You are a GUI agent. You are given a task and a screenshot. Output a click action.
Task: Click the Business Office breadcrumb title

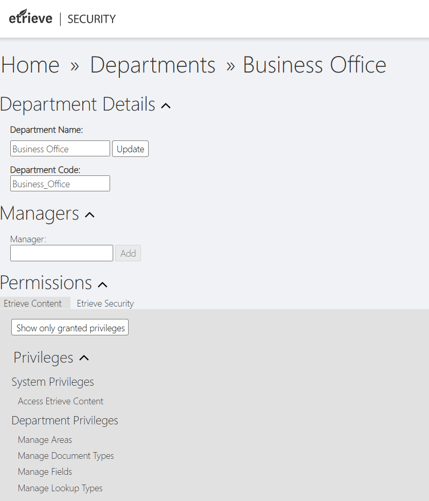click(x=314, y=65)
